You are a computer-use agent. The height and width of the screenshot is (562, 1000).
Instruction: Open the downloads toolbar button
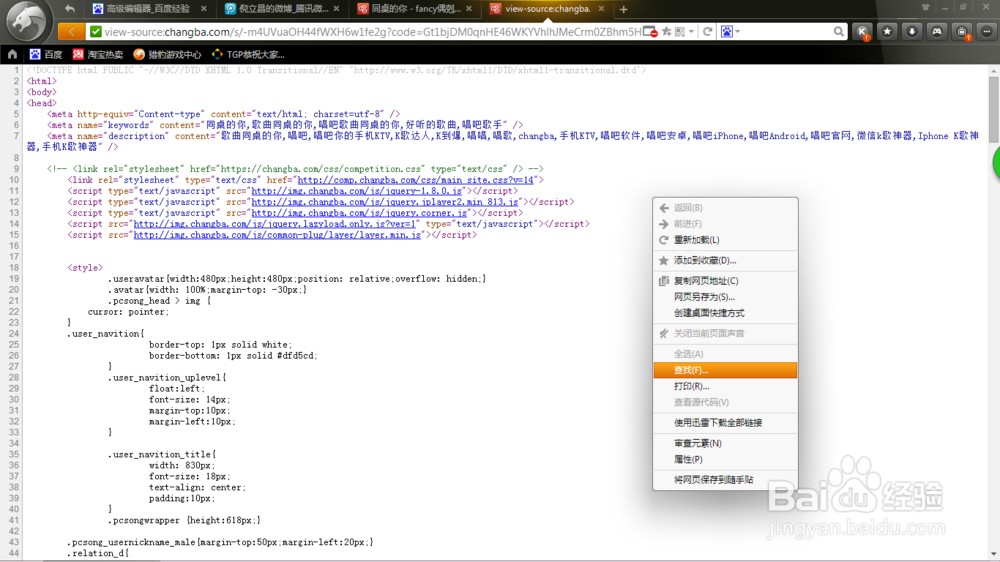pyautogui.click(x=912, y=31)
